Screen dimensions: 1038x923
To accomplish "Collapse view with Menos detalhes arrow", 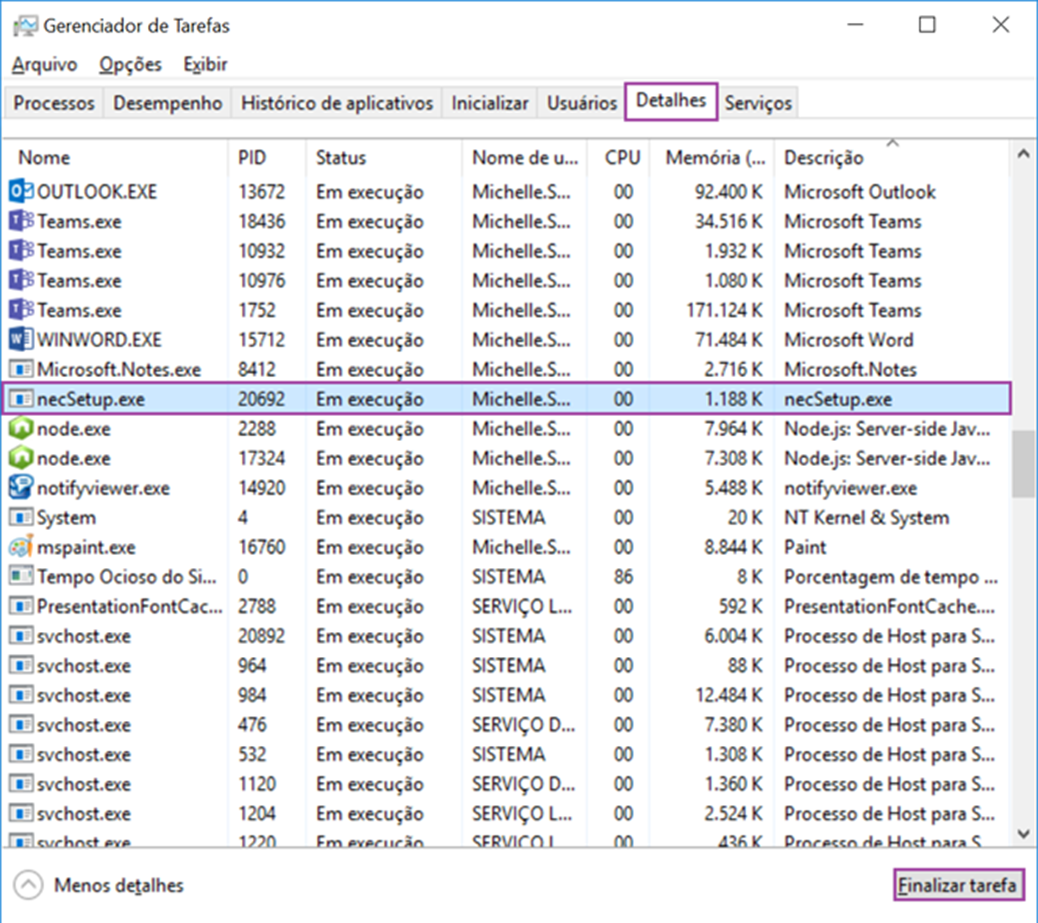I will tap(28, 885).
